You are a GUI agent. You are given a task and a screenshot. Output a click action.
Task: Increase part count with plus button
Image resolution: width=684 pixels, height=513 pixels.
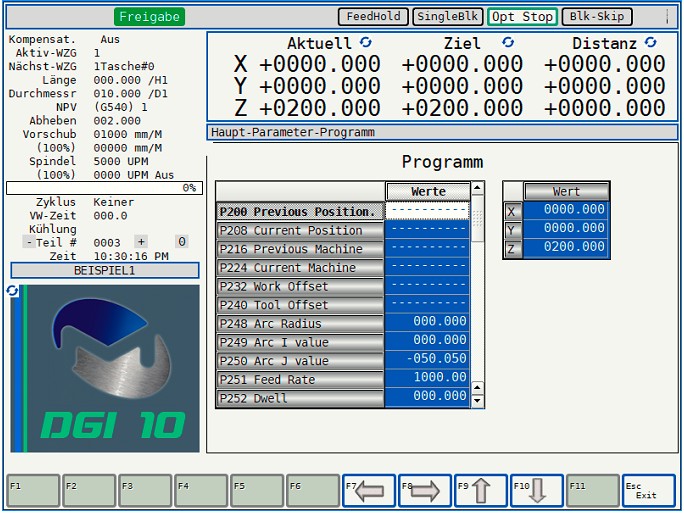tap(141, 242)
